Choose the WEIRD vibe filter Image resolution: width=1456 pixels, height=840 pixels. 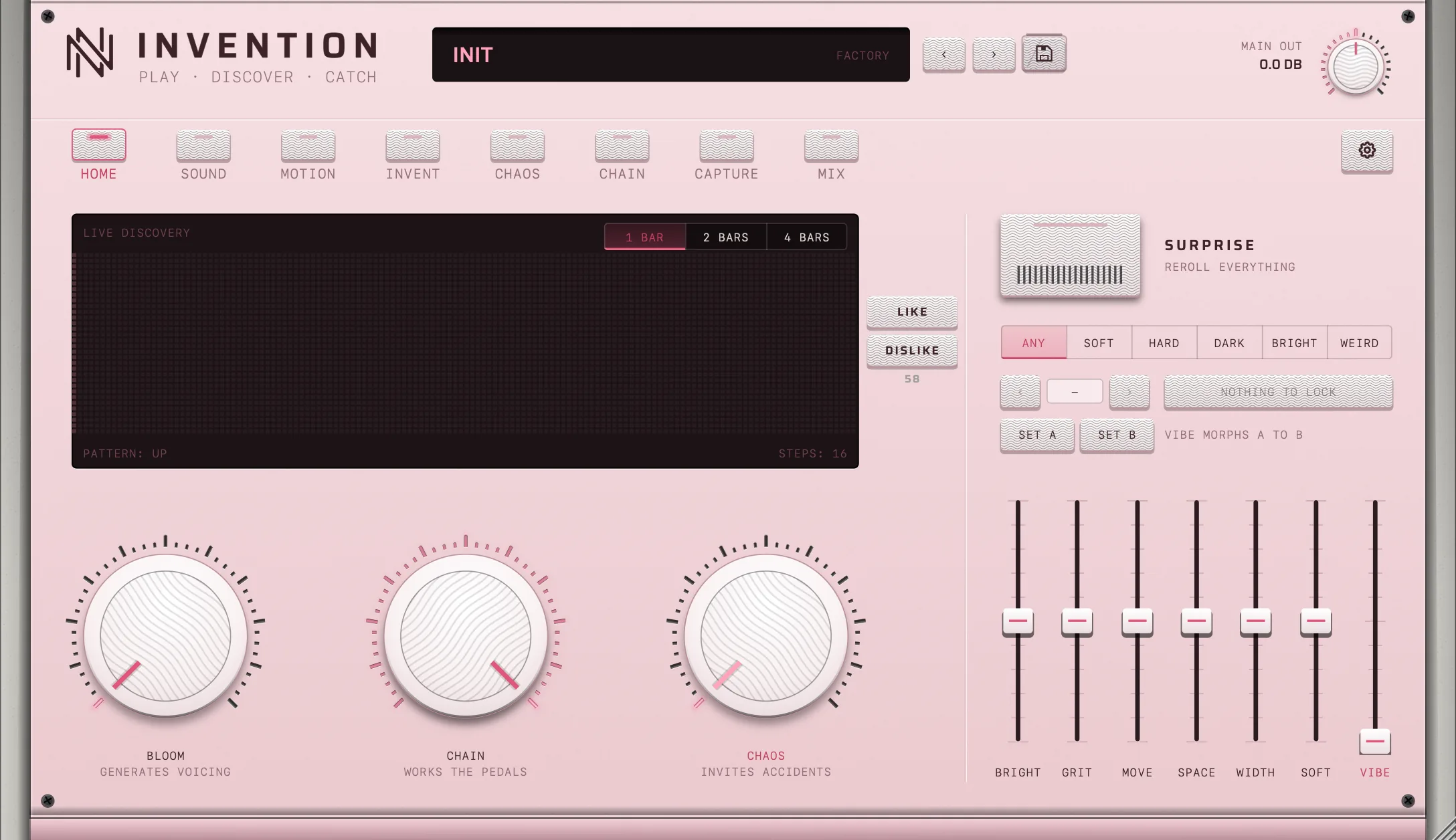[1360, 342]
